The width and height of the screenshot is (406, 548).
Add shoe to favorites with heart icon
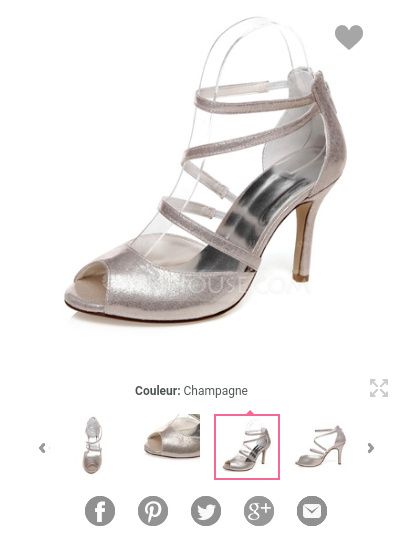click(x=349, y=37)
